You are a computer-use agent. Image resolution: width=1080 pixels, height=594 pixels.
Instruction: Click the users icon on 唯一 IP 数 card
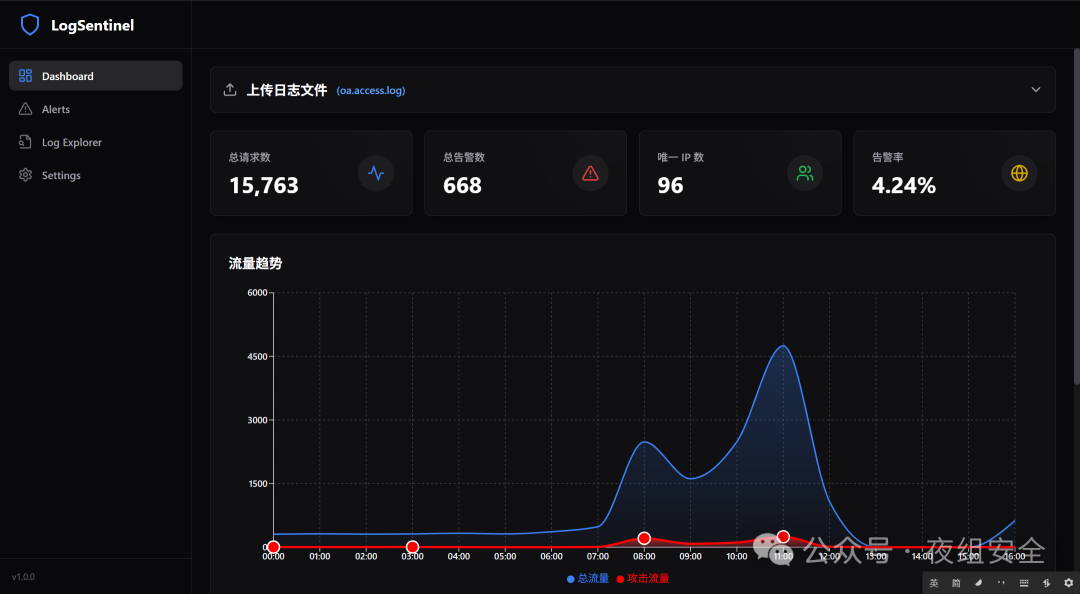805,173
